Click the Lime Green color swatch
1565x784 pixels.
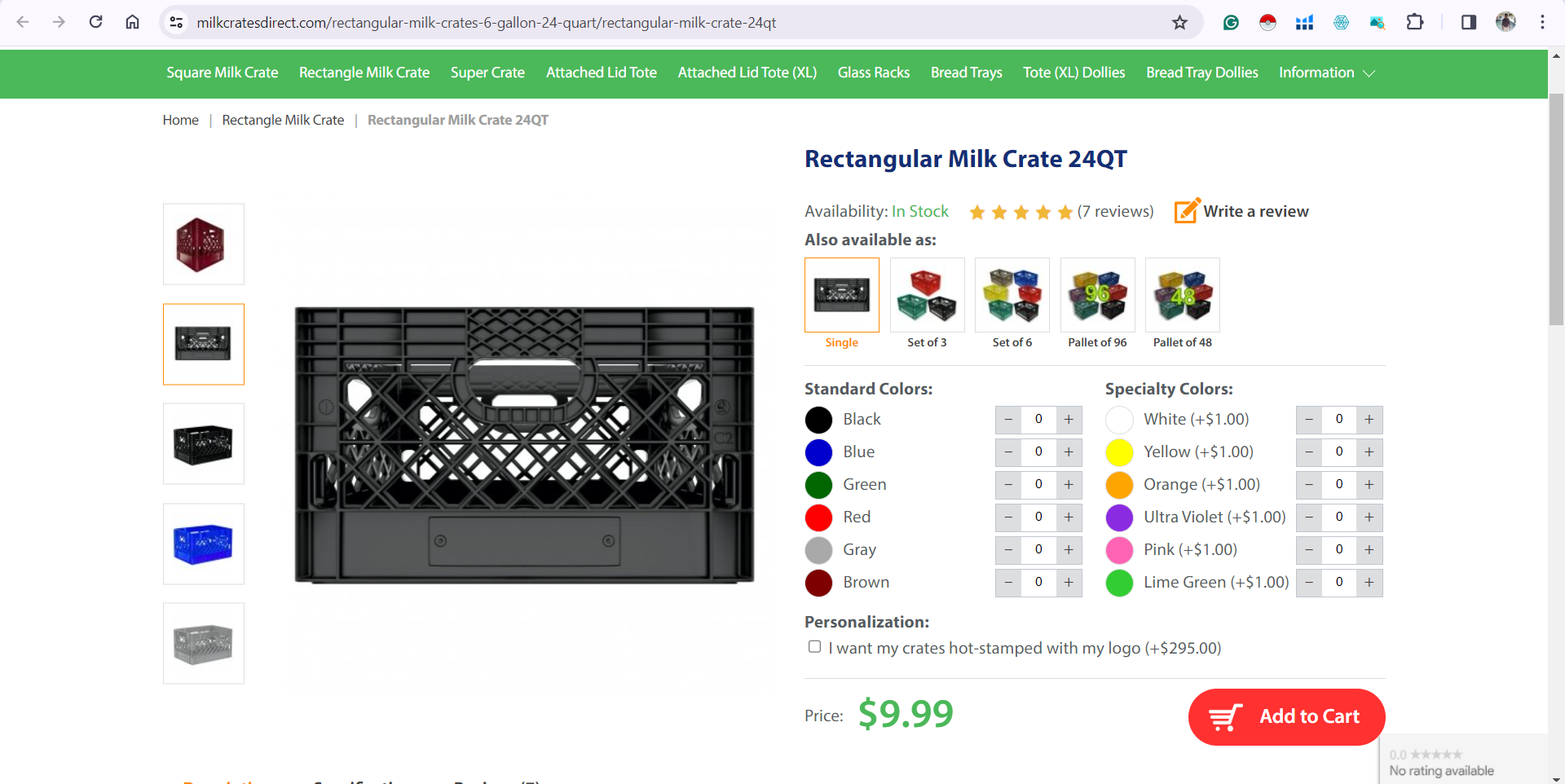1119,583
